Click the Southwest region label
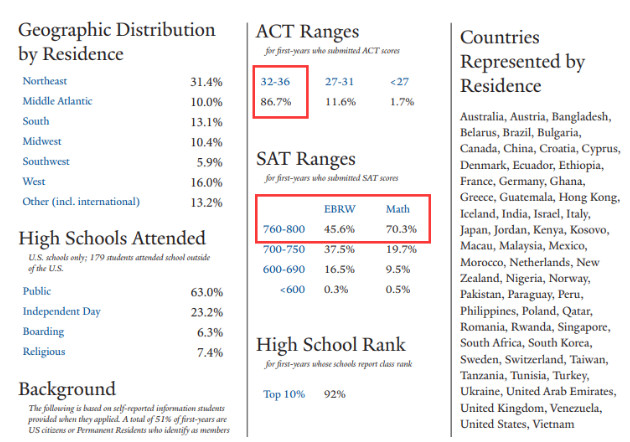This screenshot has height=442, width=630. pos(49,162)
